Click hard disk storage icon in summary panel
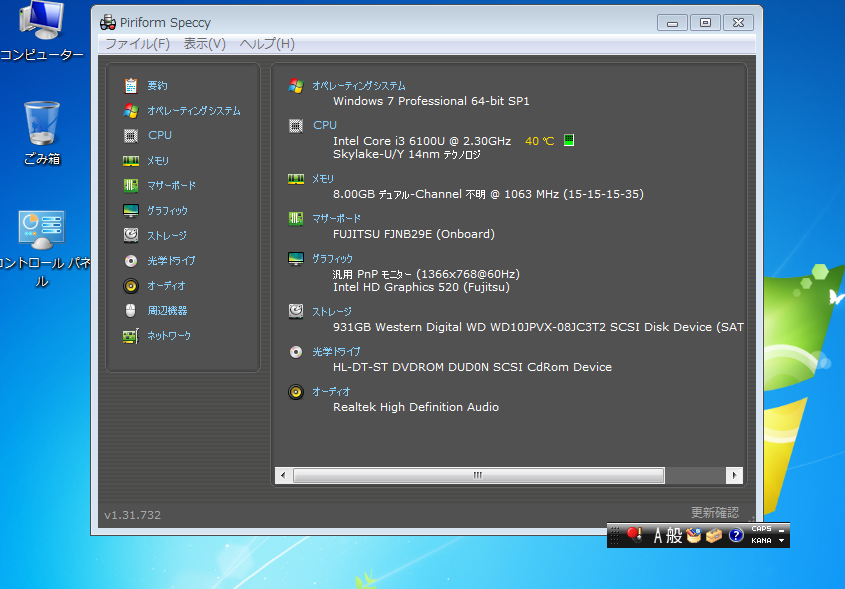Screen dimensions: 845x589 pyautogui.click(x=296, y=311)
